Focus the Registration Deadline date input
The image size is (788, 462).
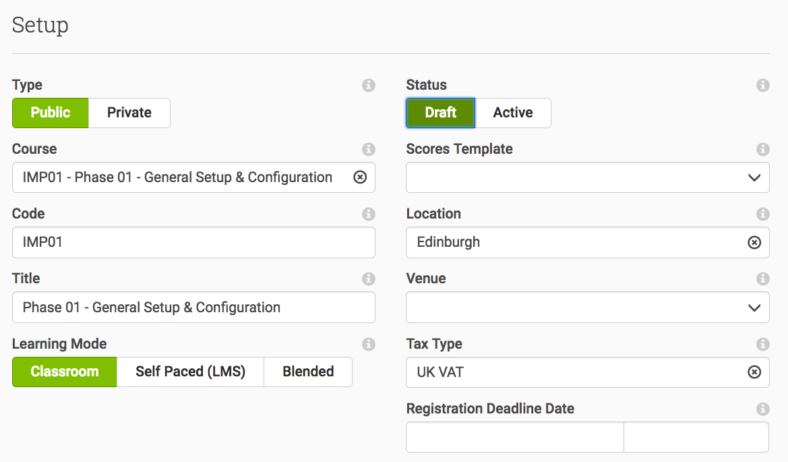pyautogui.click(x=515, y=437)
